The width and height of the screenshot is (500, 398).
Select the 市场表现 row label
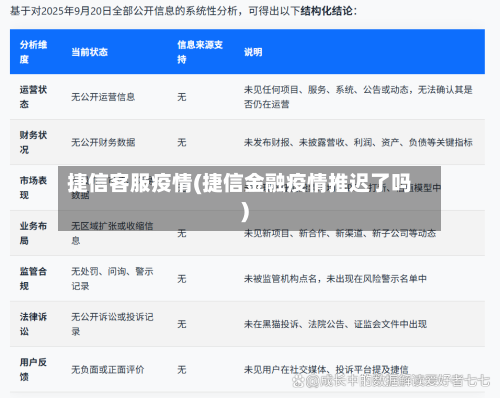33,188
